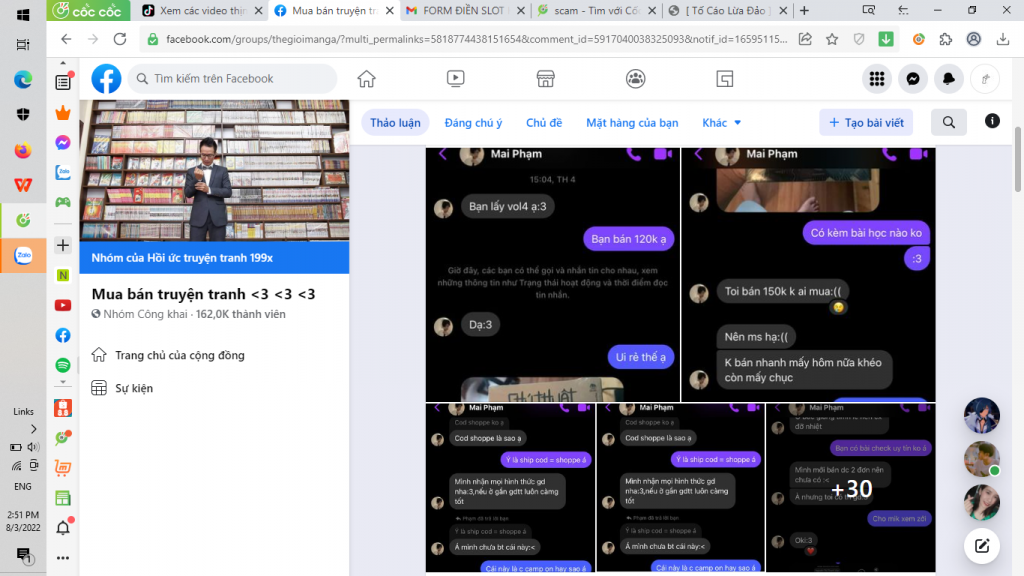Screen dimensions: 1024x576
Task: Open Spotify from the browser sidebar
Action: (x=63, y=365)
